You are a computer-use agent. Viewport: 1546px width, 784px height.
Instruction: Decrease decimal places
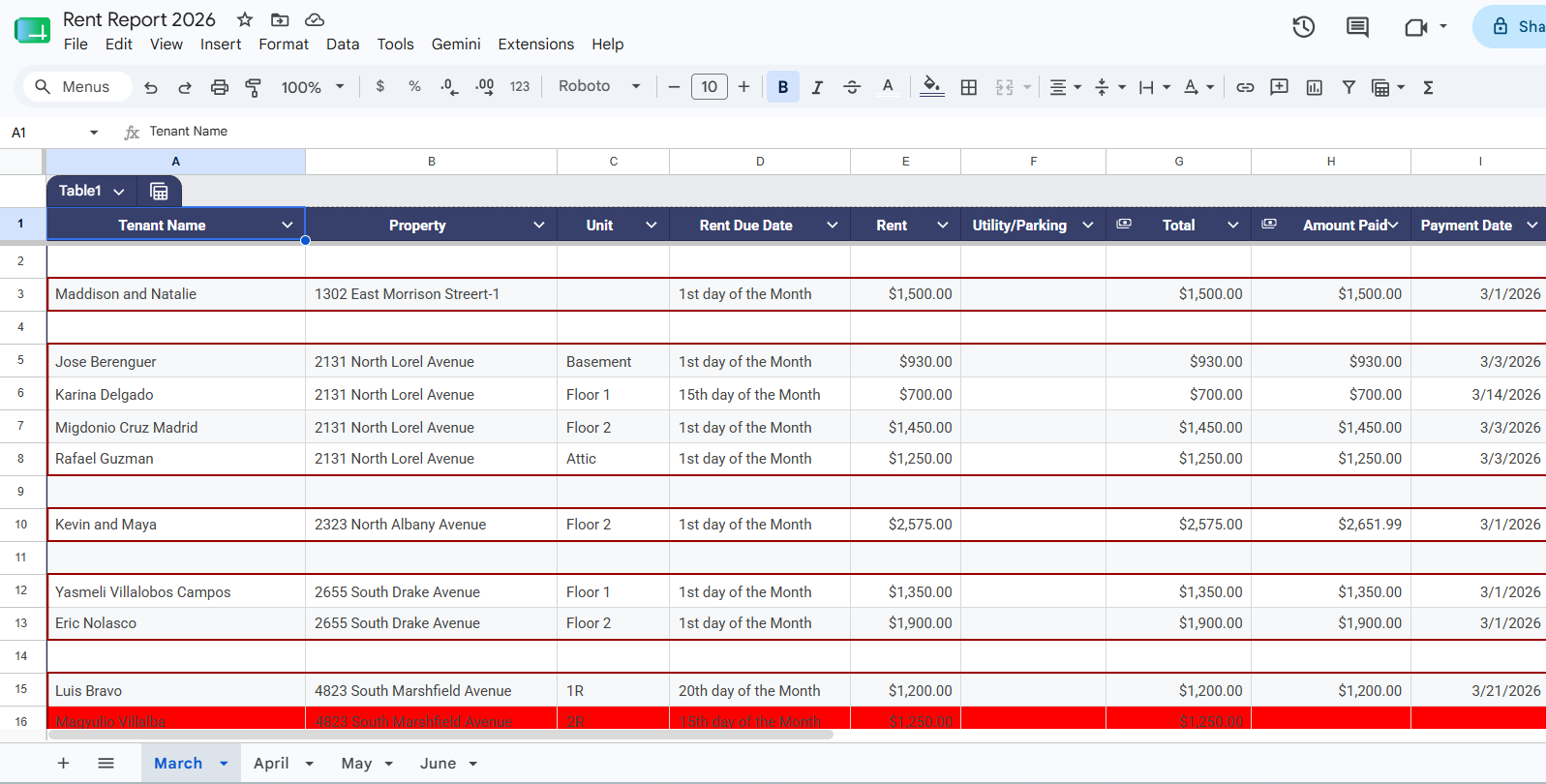[449, 86]
